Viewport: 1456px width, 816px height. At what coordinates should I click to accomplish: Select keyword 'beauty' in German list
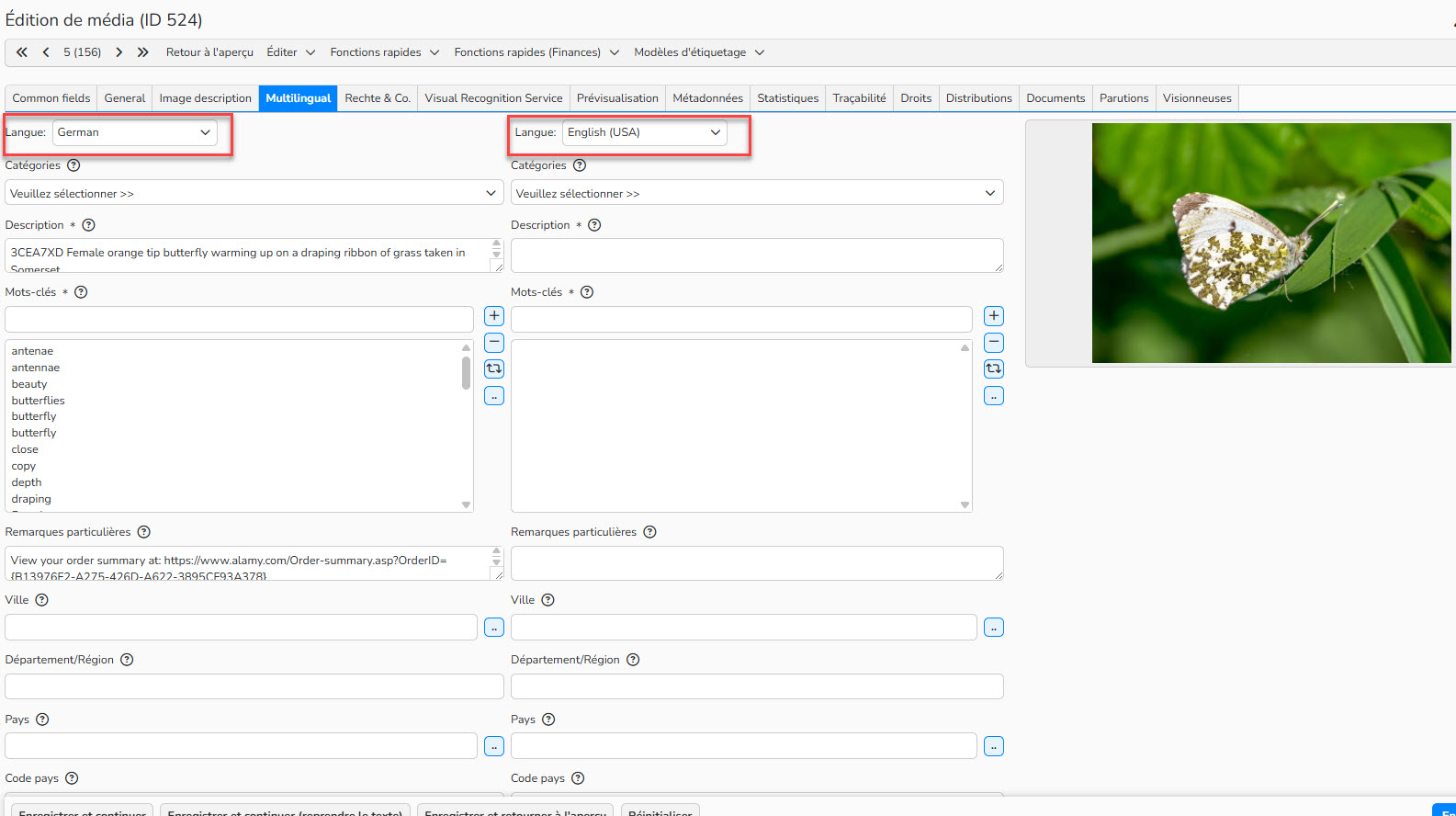click(29, 384)
